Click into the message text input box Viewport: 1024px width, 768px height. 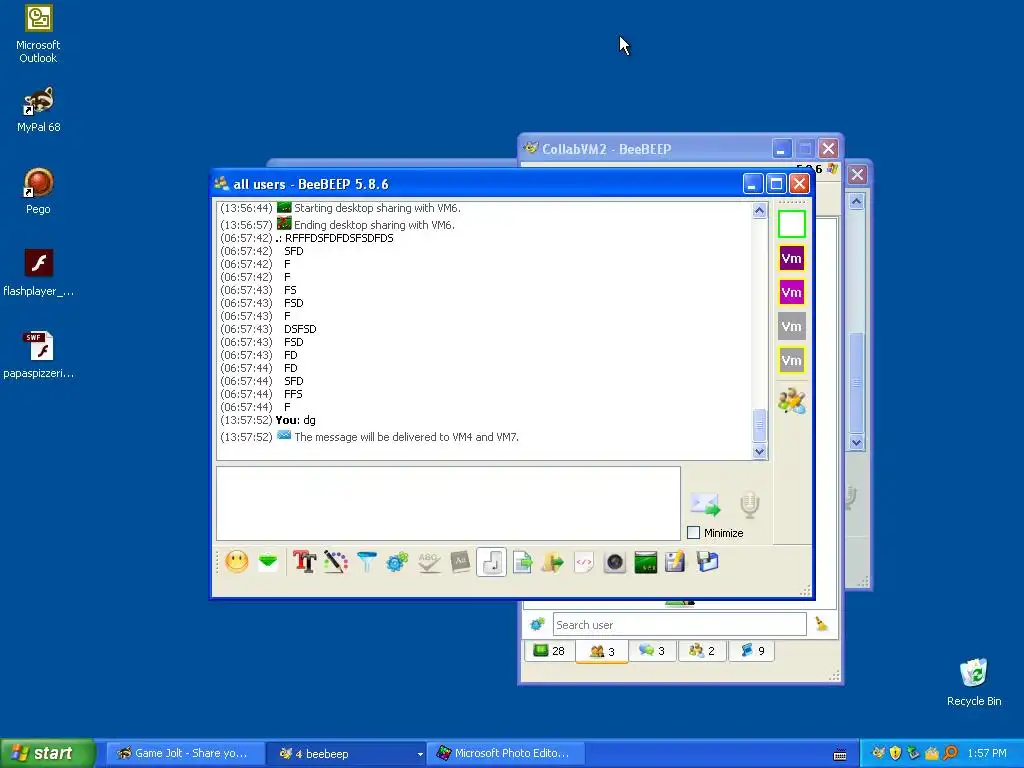(448, 504)
